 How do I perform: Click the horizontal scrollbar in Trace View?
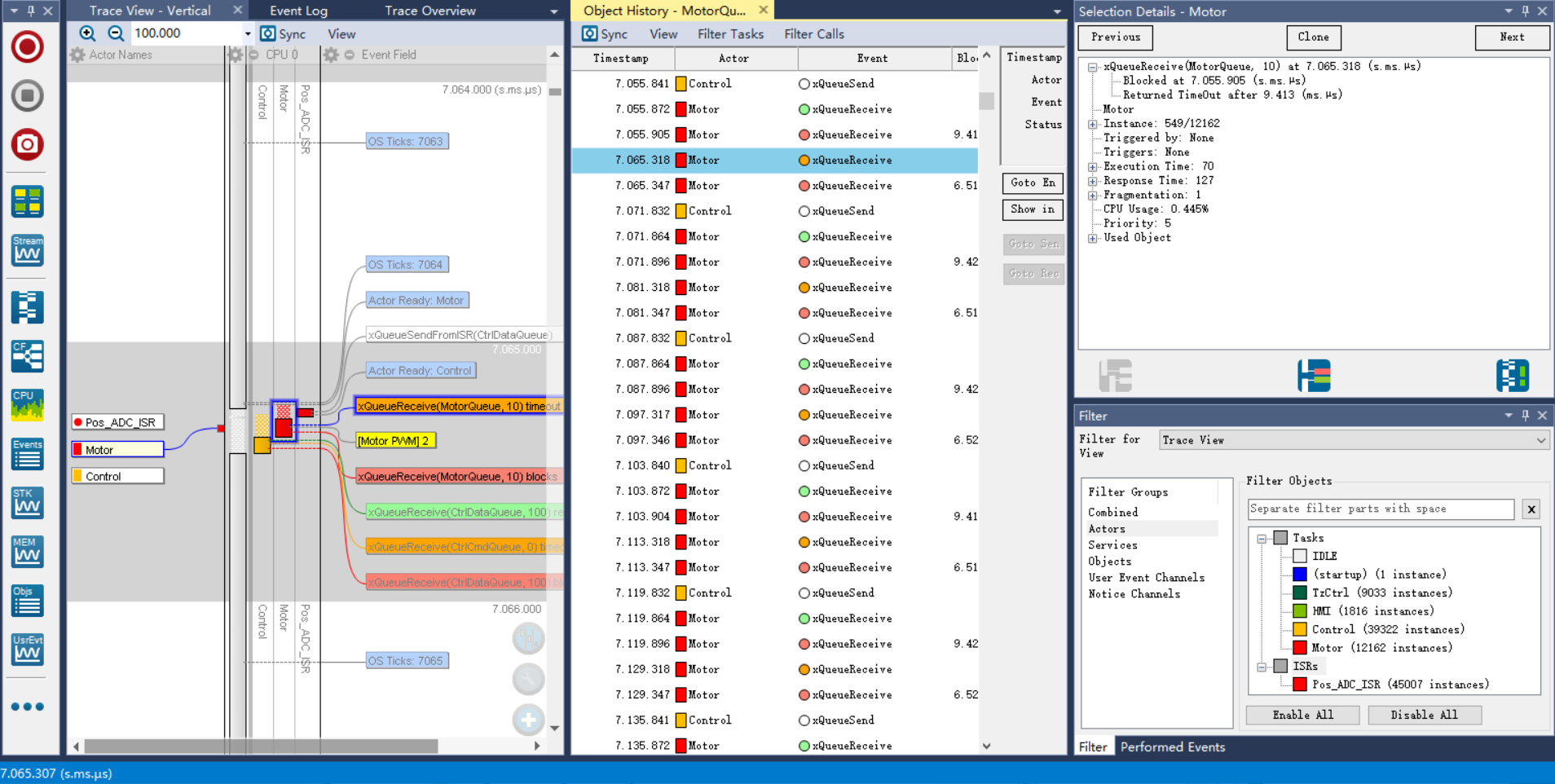[261, 746]
